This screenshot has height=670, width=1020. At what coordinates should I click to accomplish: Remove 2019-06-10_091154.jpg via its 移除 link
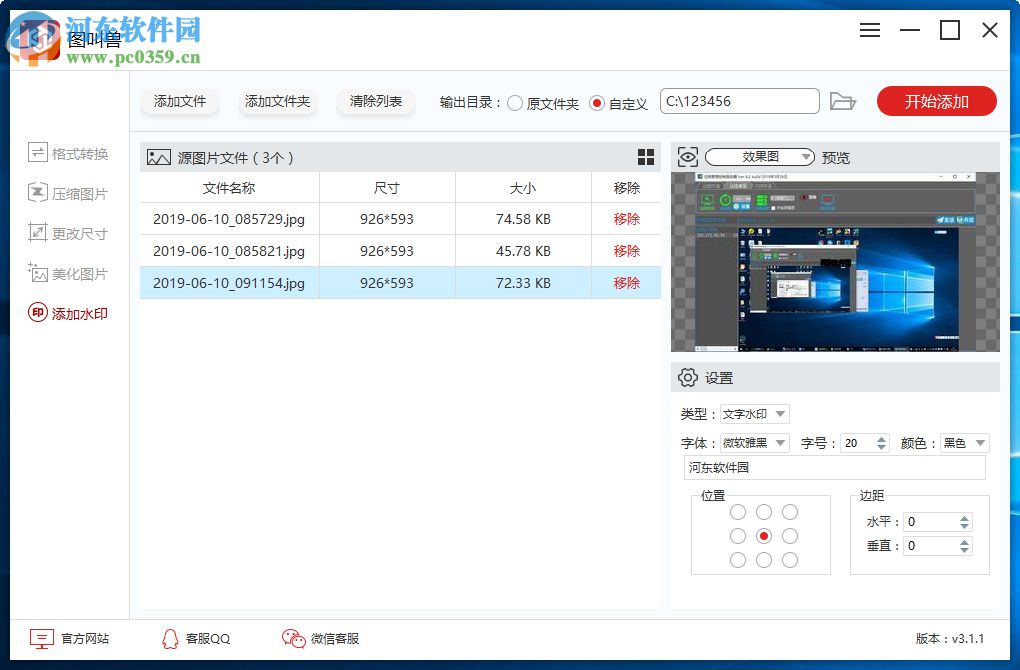(625, 283)
